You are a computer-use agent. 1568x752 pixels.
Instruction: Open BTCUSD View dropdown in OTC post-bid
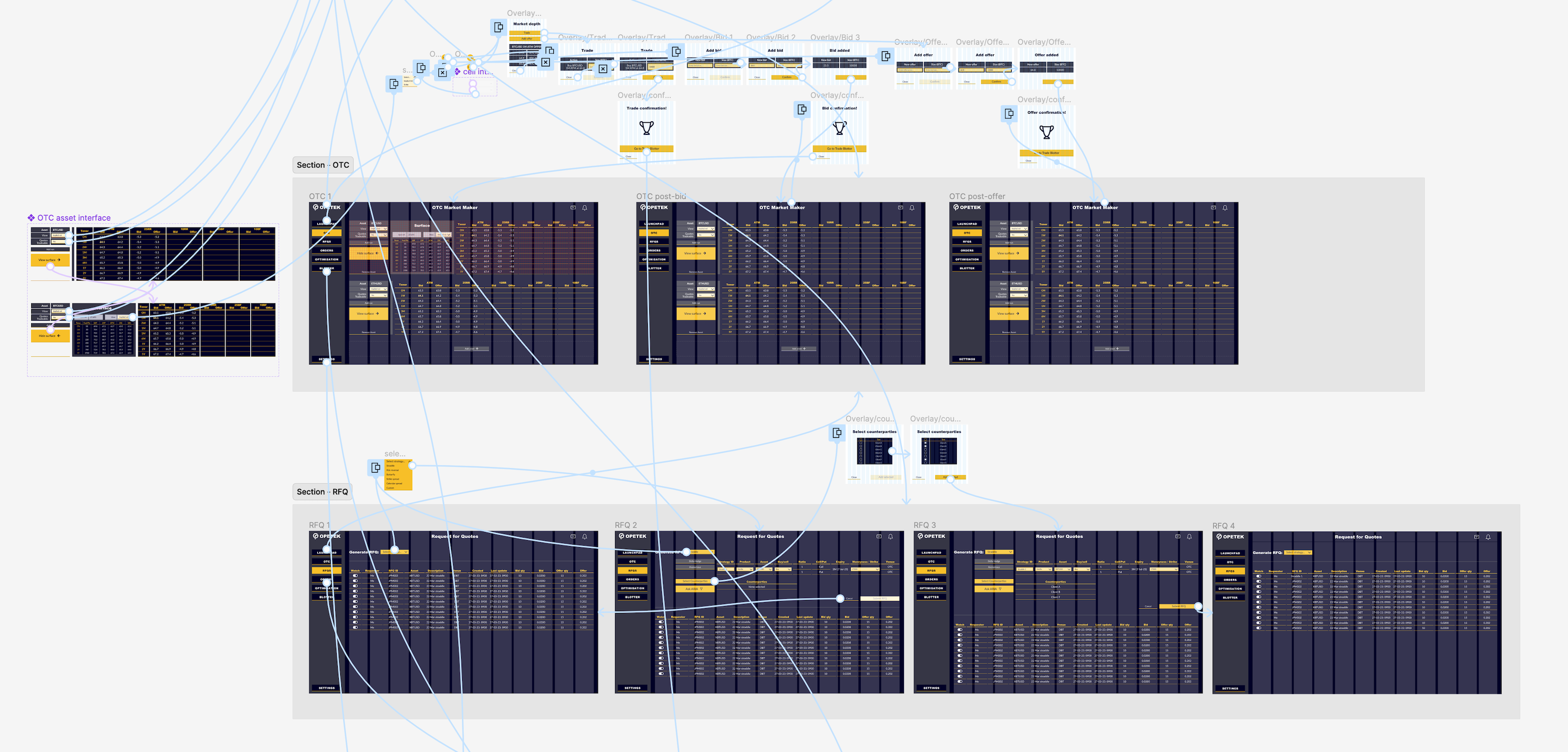[x=706, y=229]
